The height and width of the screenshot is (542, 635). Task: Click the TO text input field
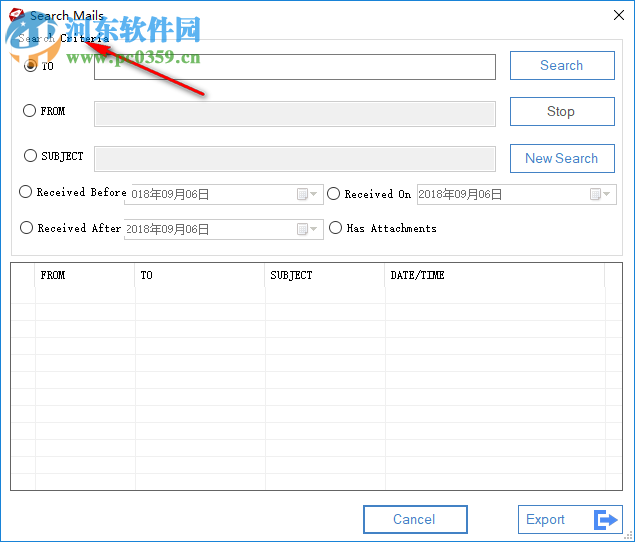(295, 67)
